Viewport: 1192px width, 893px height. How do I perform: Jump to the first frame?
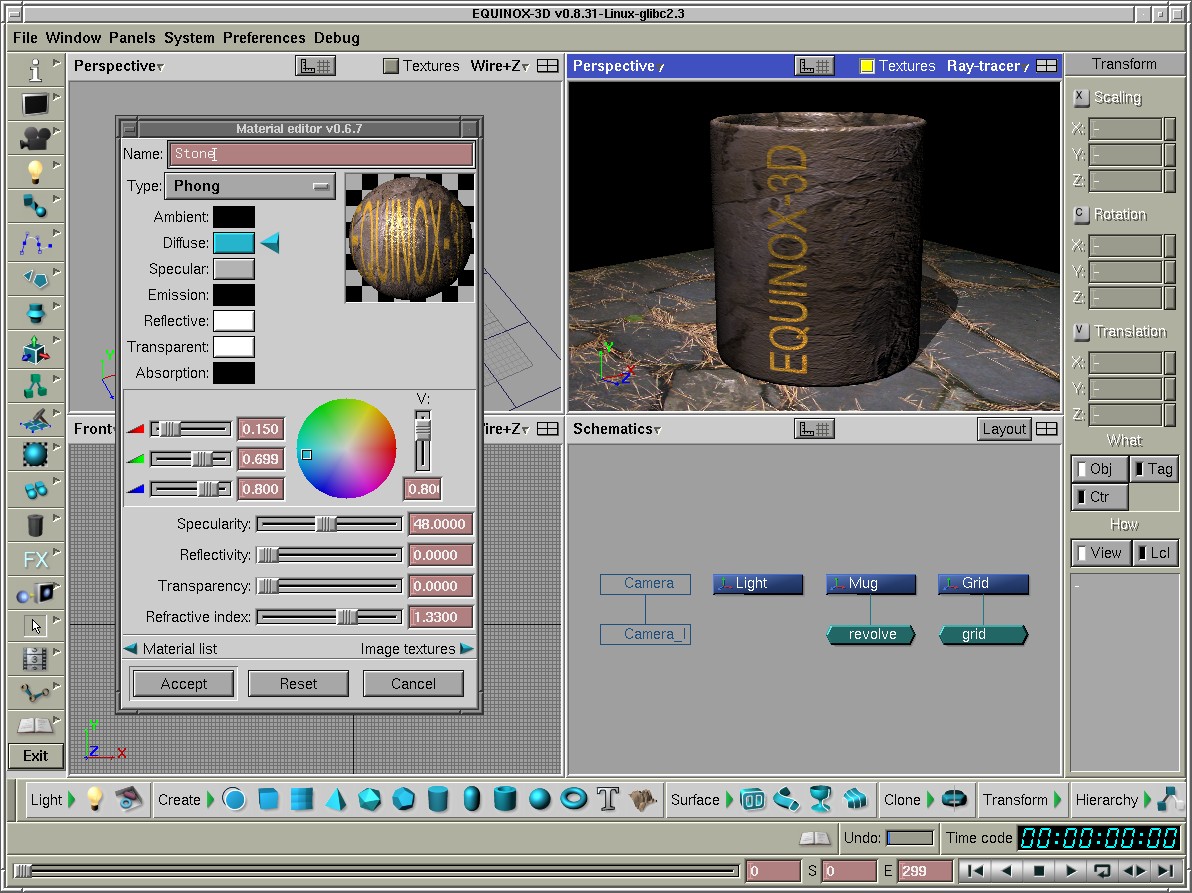(975, 871)
